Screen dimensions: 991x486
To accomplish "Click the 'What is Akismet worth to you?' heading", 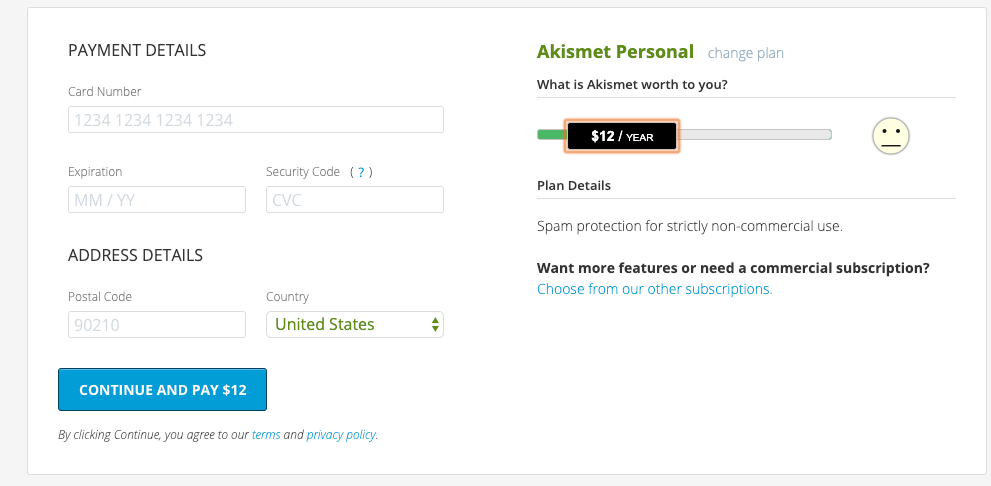I will pyautogui.click(x=632, y=84).
